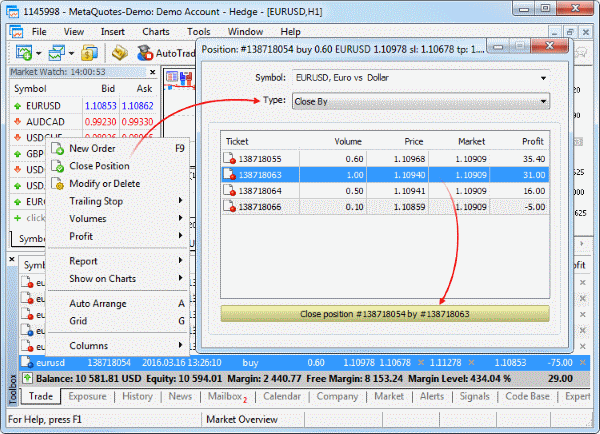This screenshot has width=600, height=434.
Task: Click the new chart toolbar icon
Action: pyautogui.click(x=24, y=53)
